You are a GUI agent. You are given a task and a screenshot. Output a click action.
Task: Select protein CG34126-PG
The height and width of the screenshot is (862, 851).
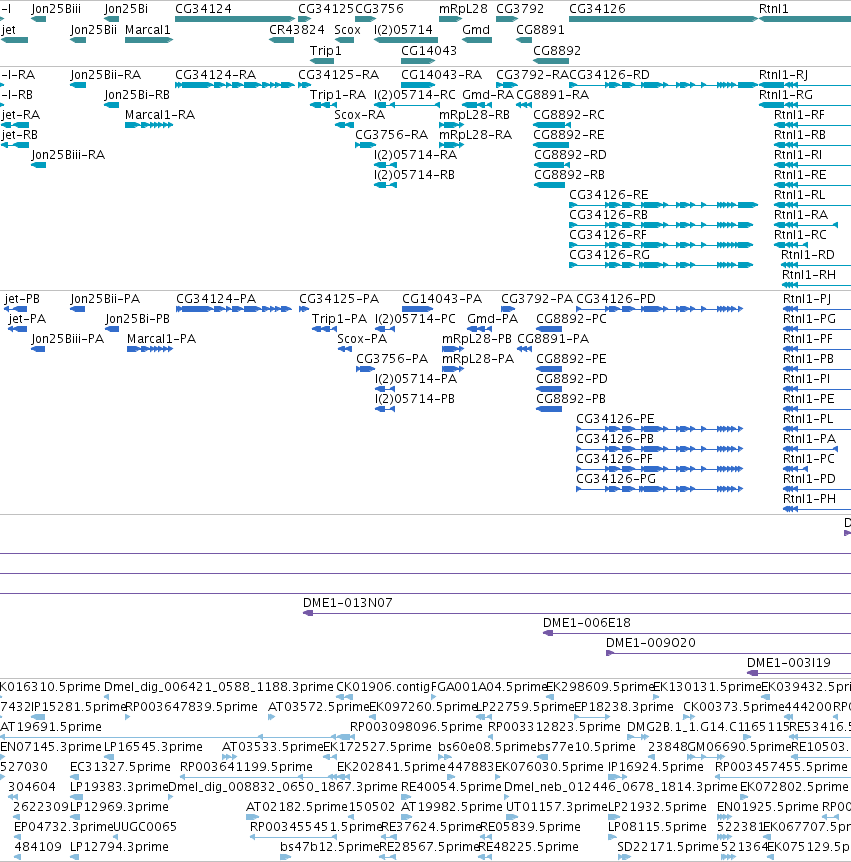(x=616, y=479)
